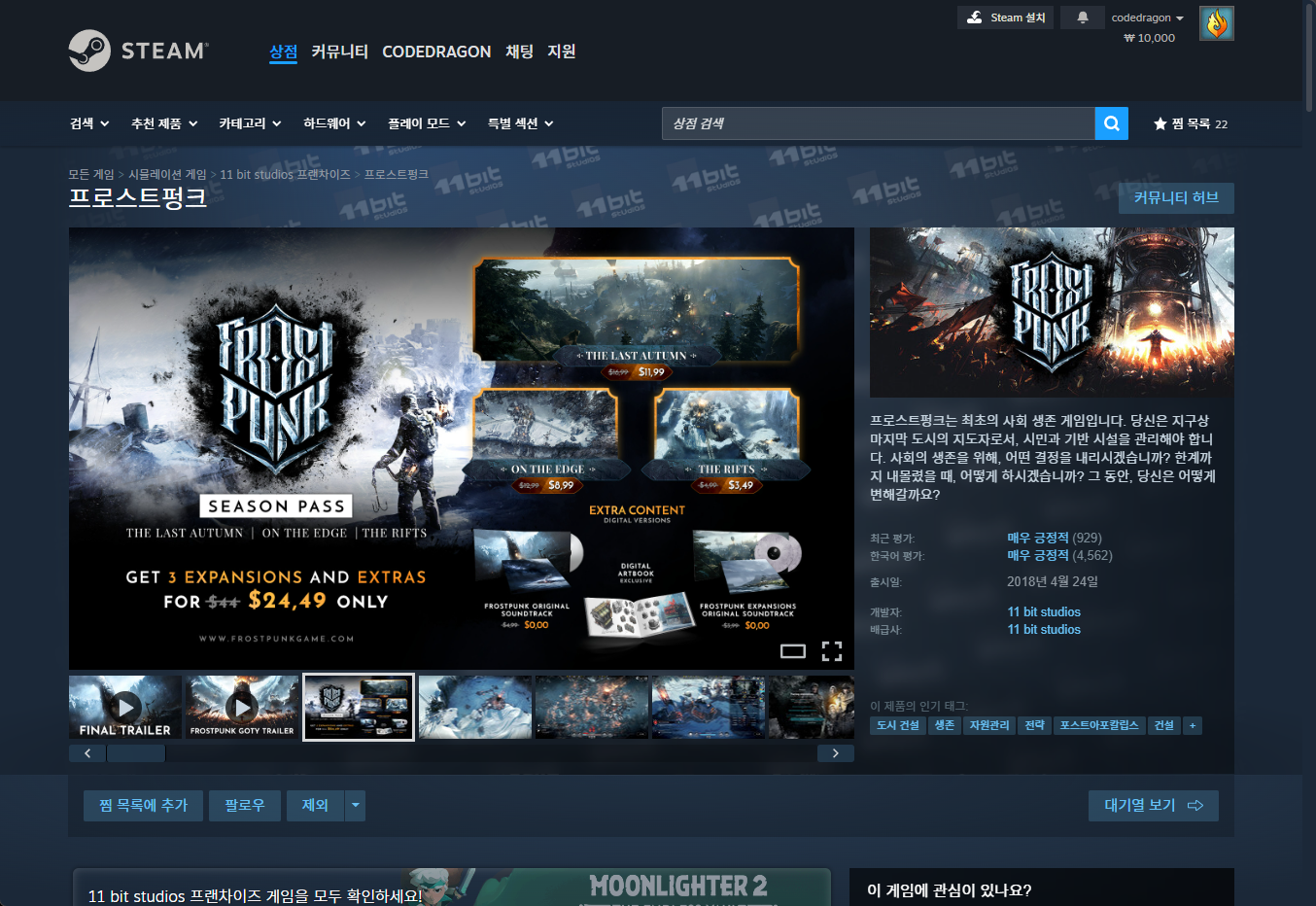
Task: Play the FROSTPUNK GOTY TRAILER thumbnail
Action: [x=242, y=707]
